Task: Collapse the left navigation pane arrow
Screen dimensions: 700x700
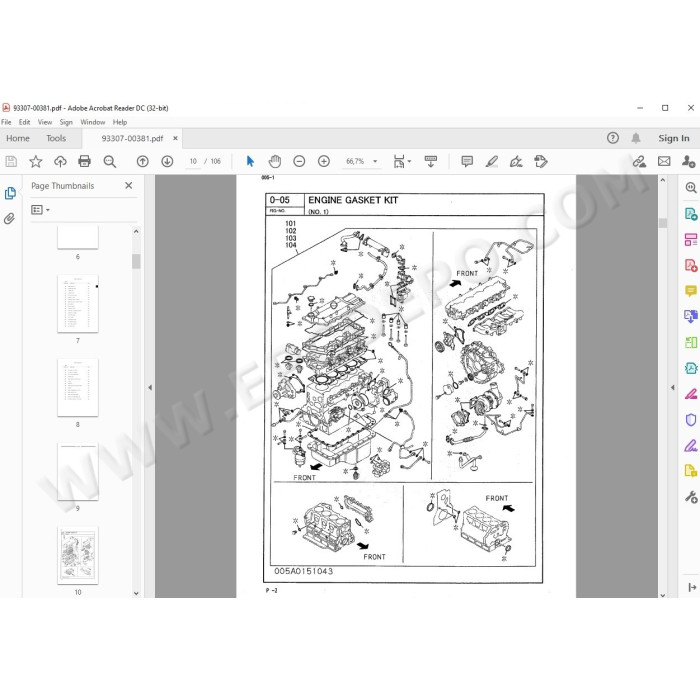Action: click(150, 388)
